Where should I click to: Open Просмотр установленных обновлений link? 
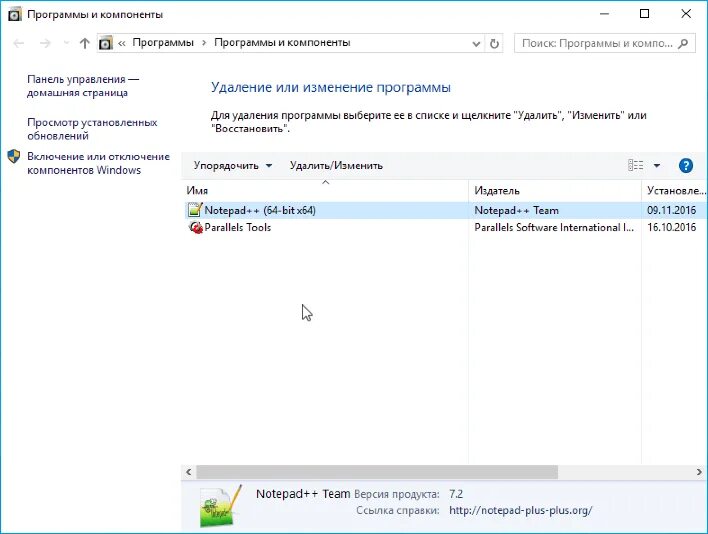92,129
